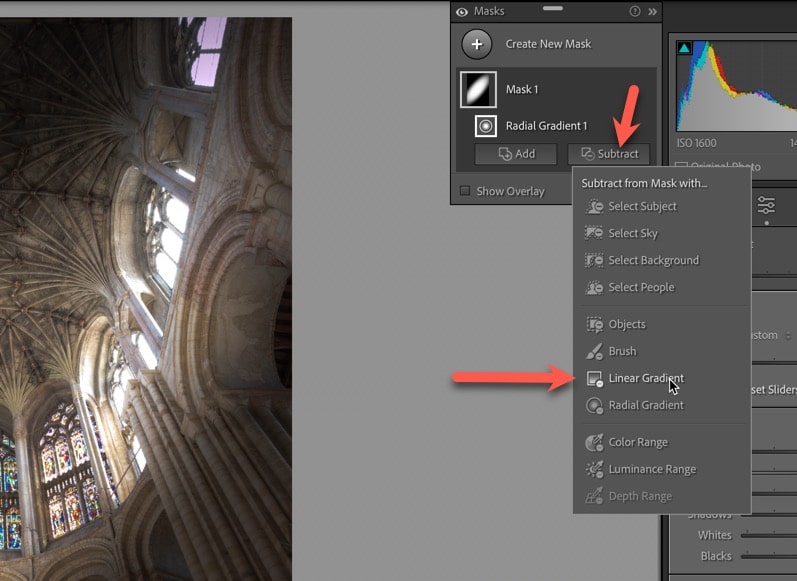797x581 pixels.
Task: Click the Luminance Range icon
Action: pyautogui.click(x=594, y=469)
